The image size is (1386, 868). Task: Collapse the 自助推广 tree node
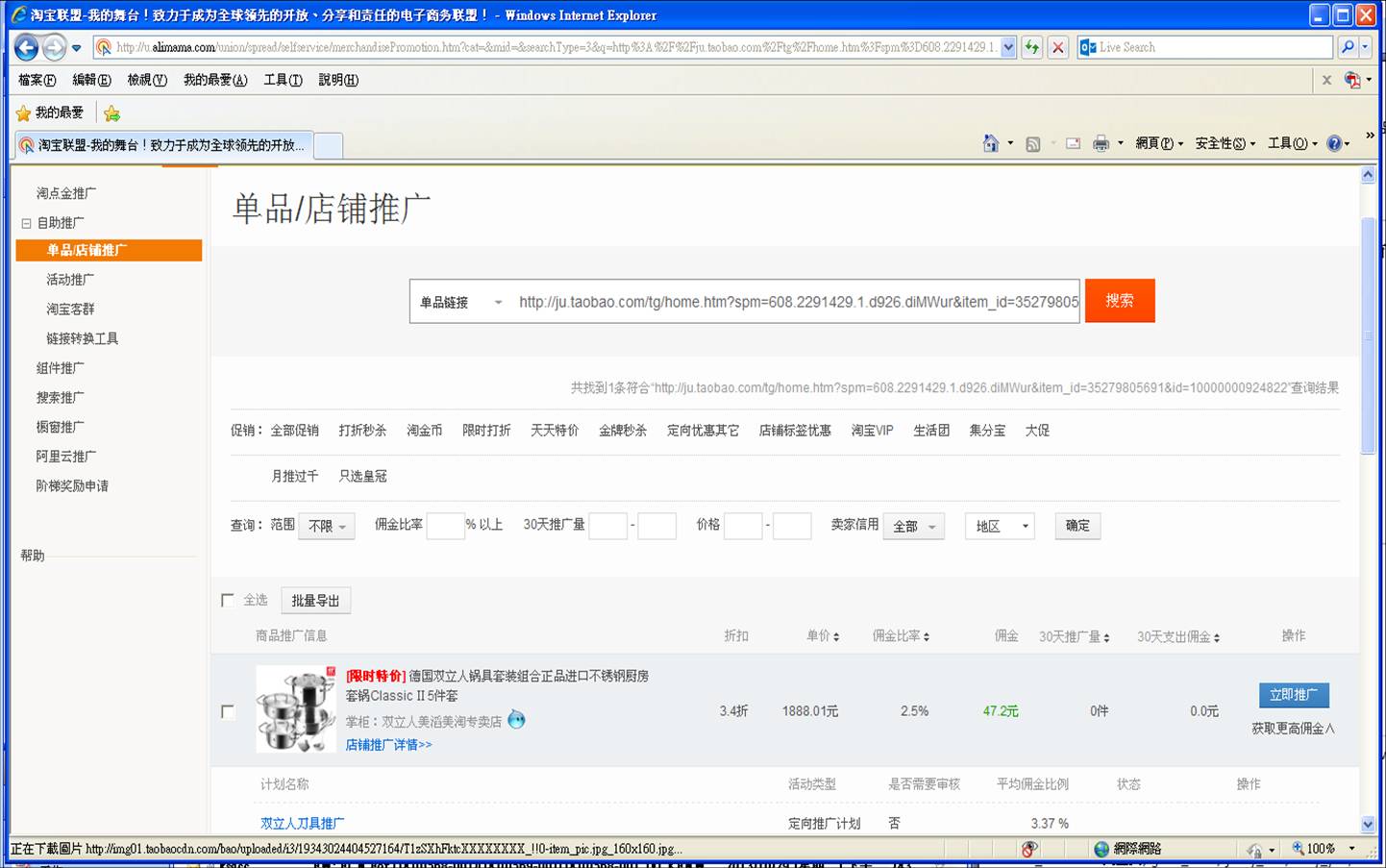click(x=26, y=223)
